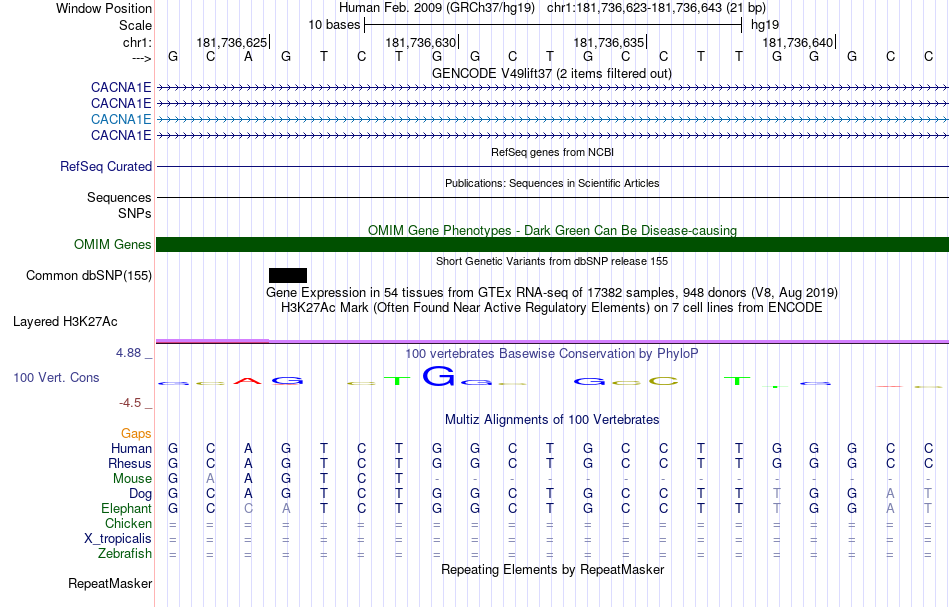Click the SNPs track label

135,213
